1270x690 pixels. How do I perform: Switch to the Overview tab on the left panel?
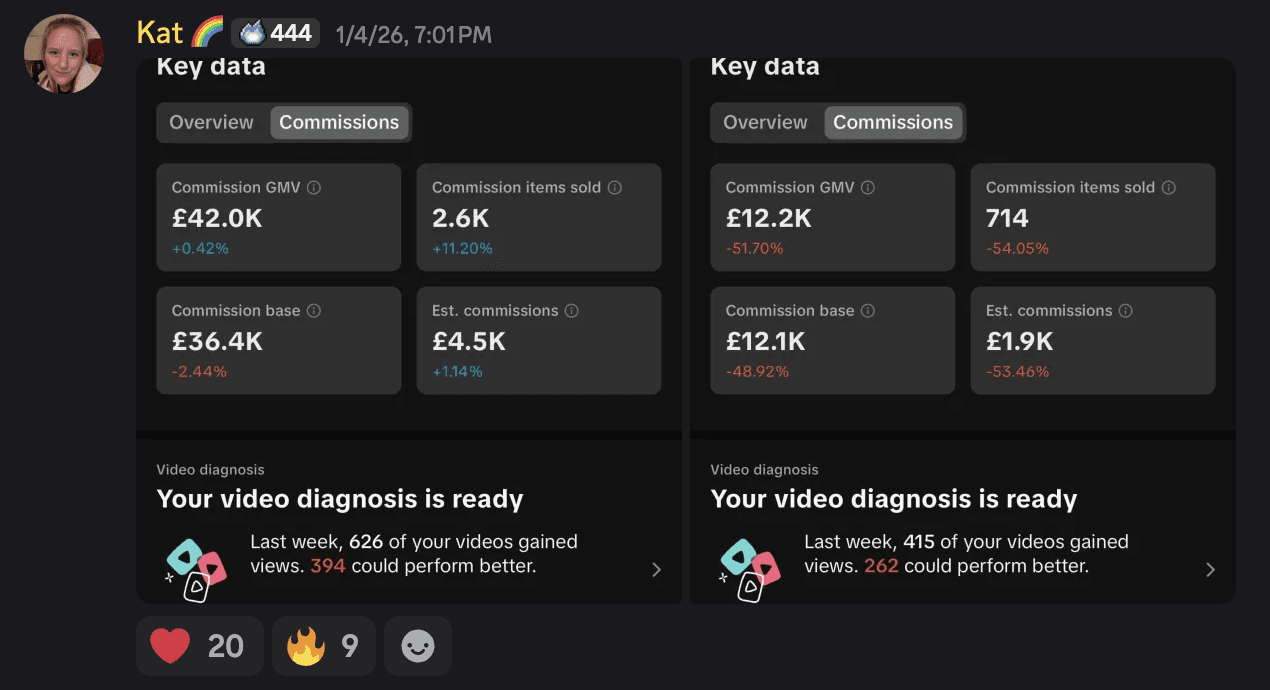click(211, 122)
